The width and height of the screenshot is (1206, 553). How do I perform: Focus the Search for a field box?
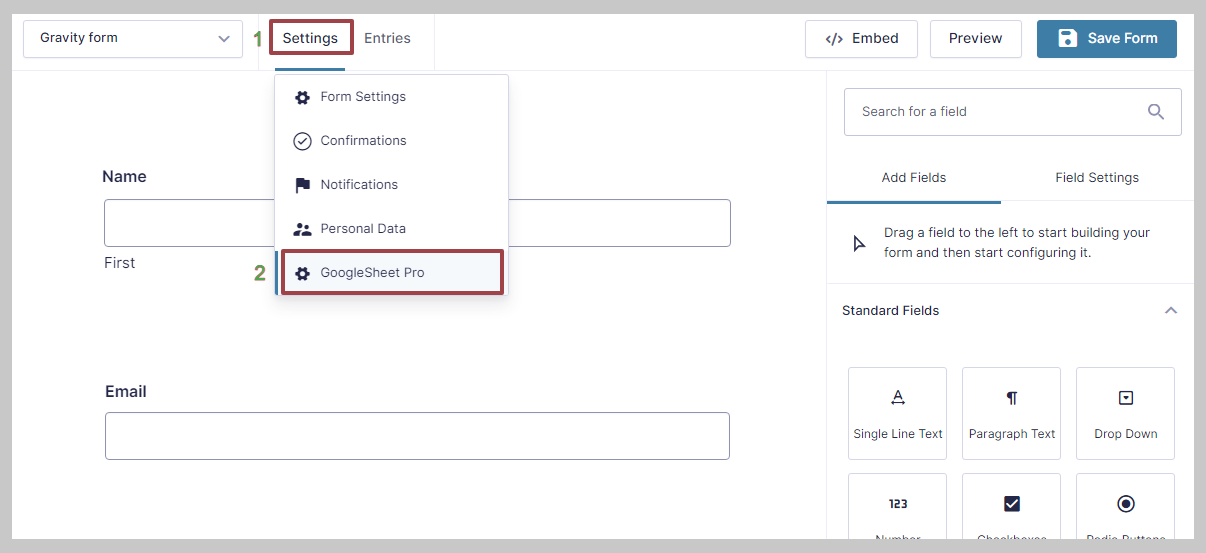click(1012, 112)
